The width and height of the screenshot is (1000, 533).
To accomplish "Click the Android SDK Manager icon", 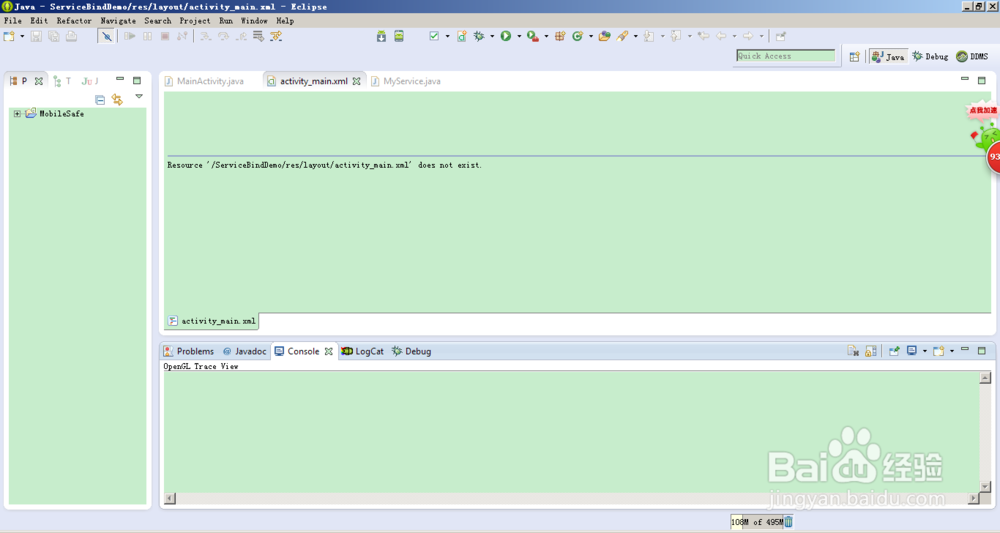I will [x=381, y=36].
